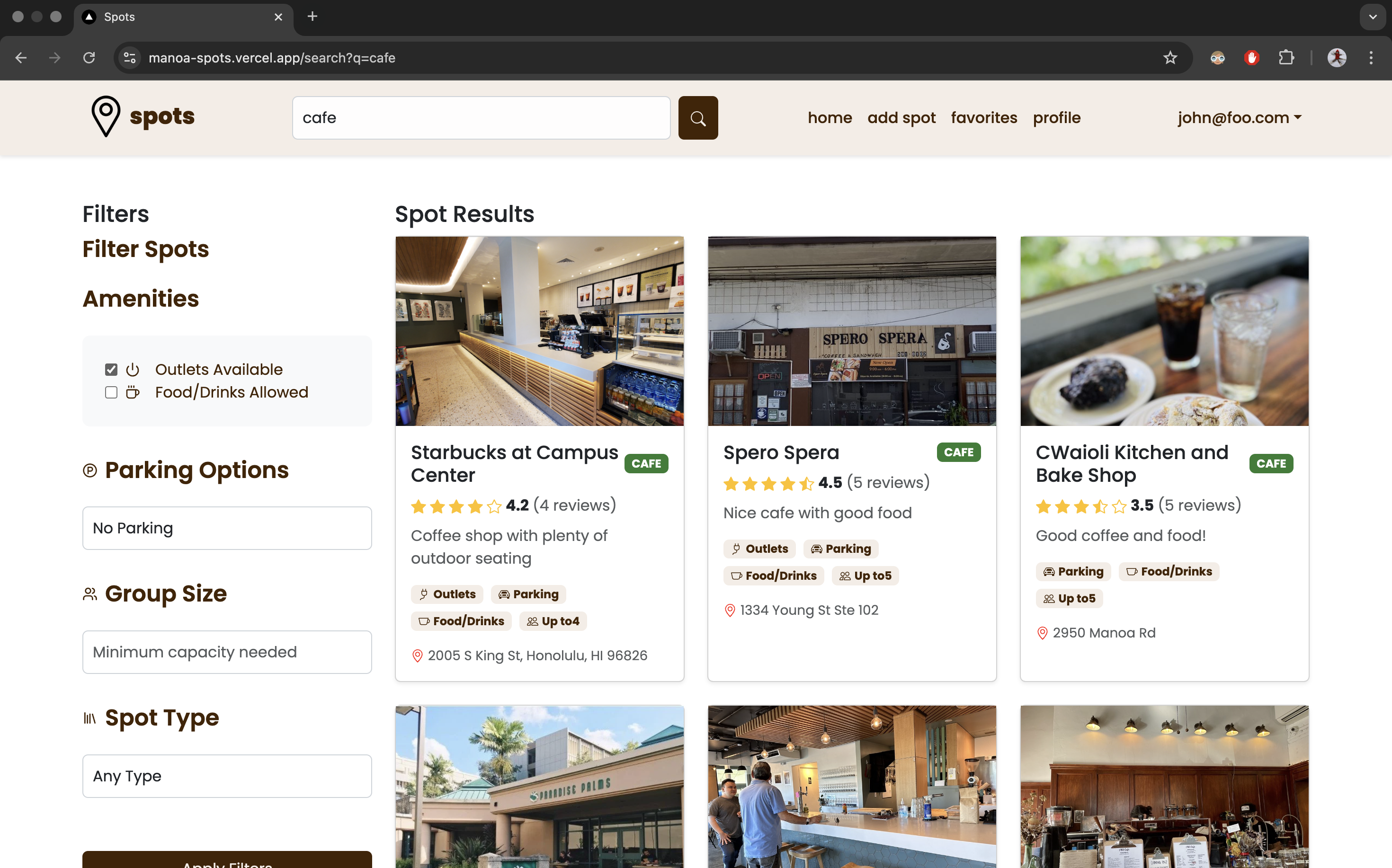Image resolution: width=1392 pixels, height=868 pixels.
Task: Focus Minimum capacity needed field
Action: pos(227,652)
